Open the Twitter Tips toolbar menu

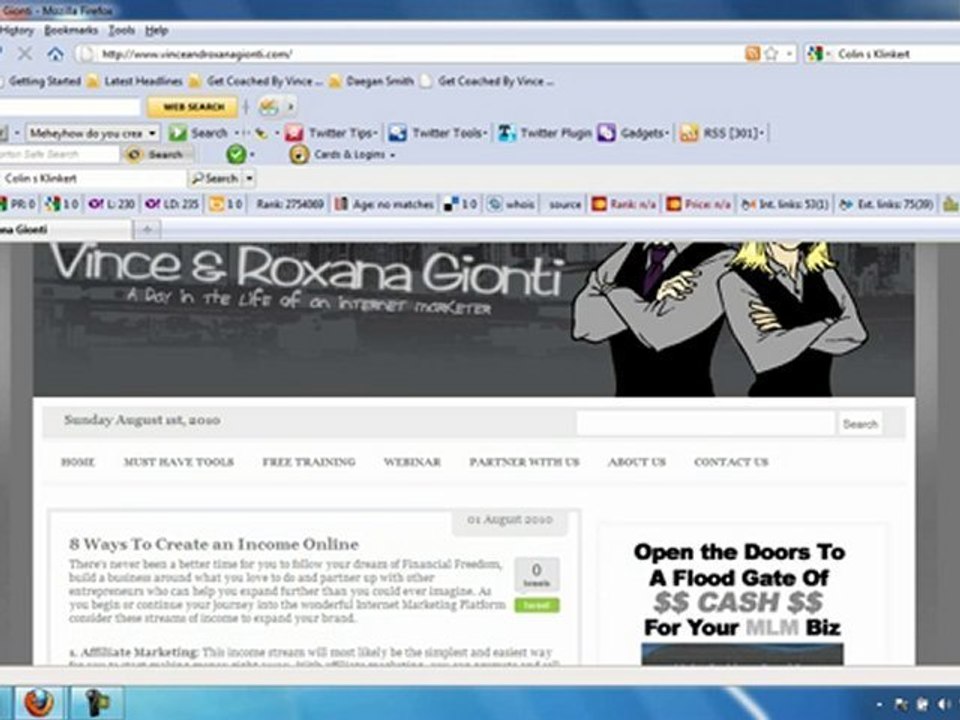(331, 133)
